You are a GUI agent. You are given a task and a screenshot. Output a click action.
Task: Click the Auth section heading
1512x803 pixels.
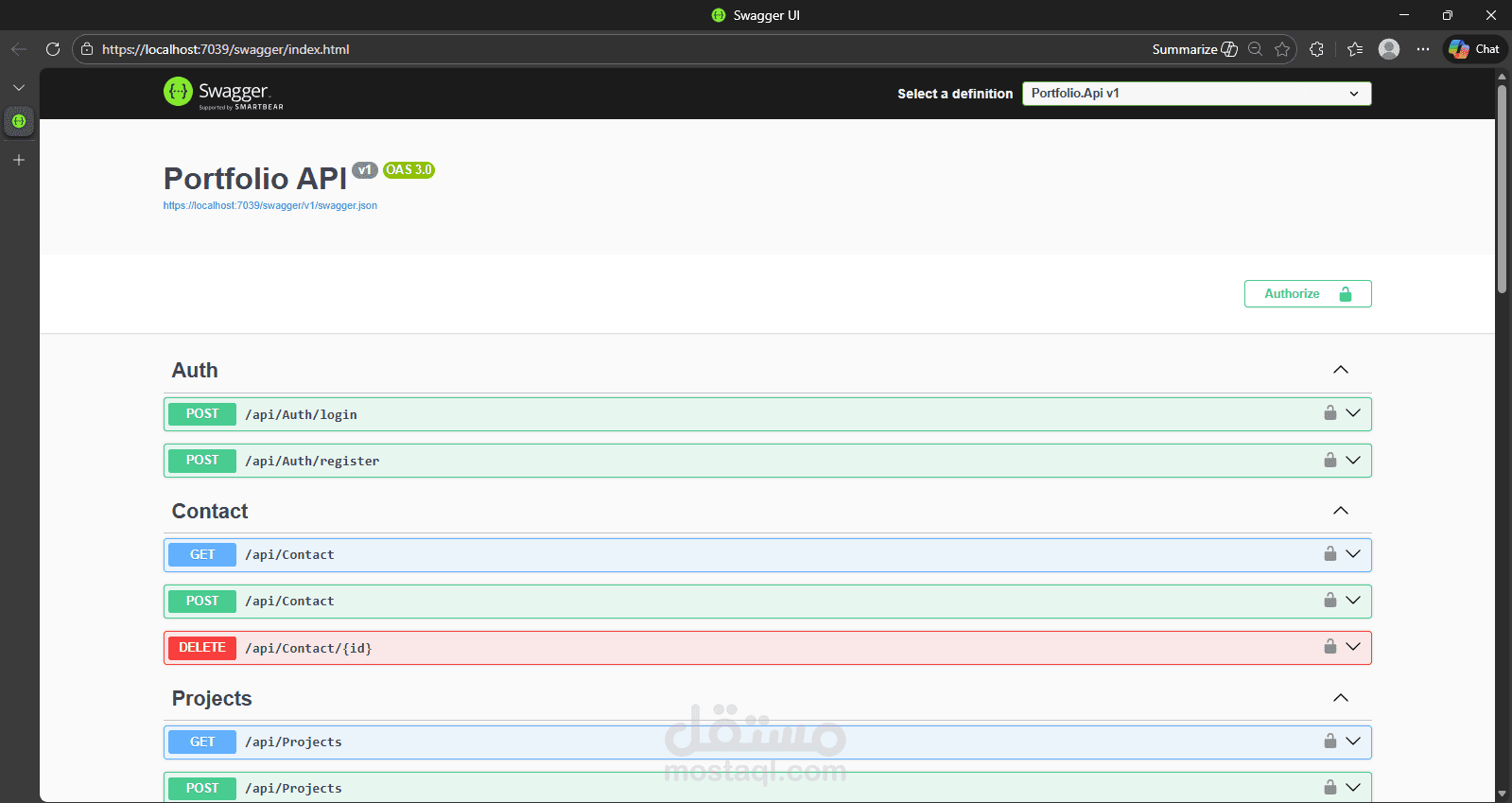(x=195, y=370)
